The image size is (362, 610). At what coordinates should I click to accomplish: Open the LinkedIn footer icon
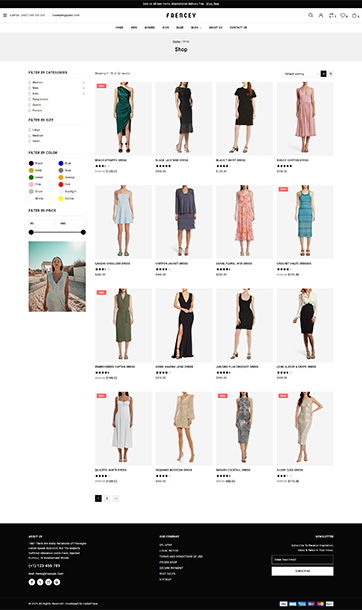[x=48, y=582]
